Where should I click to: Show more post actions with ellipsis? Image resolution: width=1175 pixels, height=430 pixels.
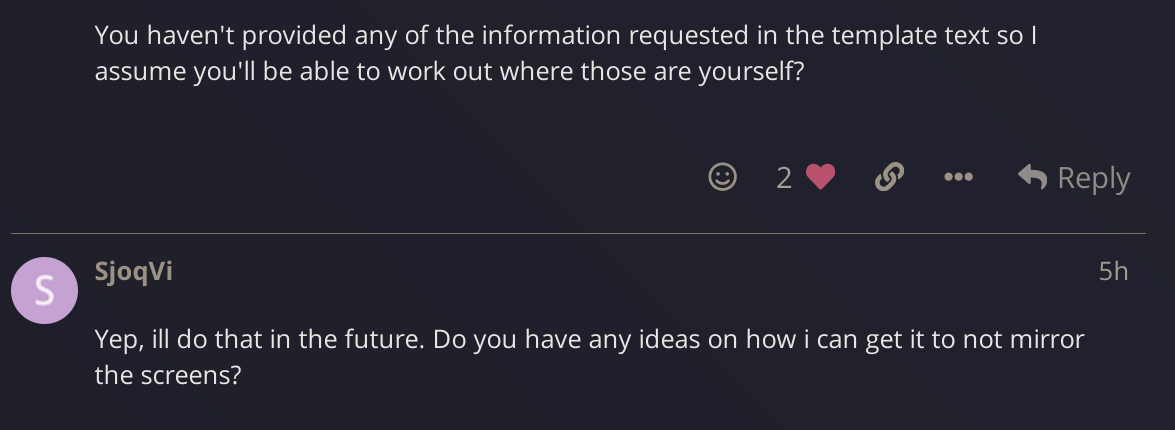click(957, 177)
